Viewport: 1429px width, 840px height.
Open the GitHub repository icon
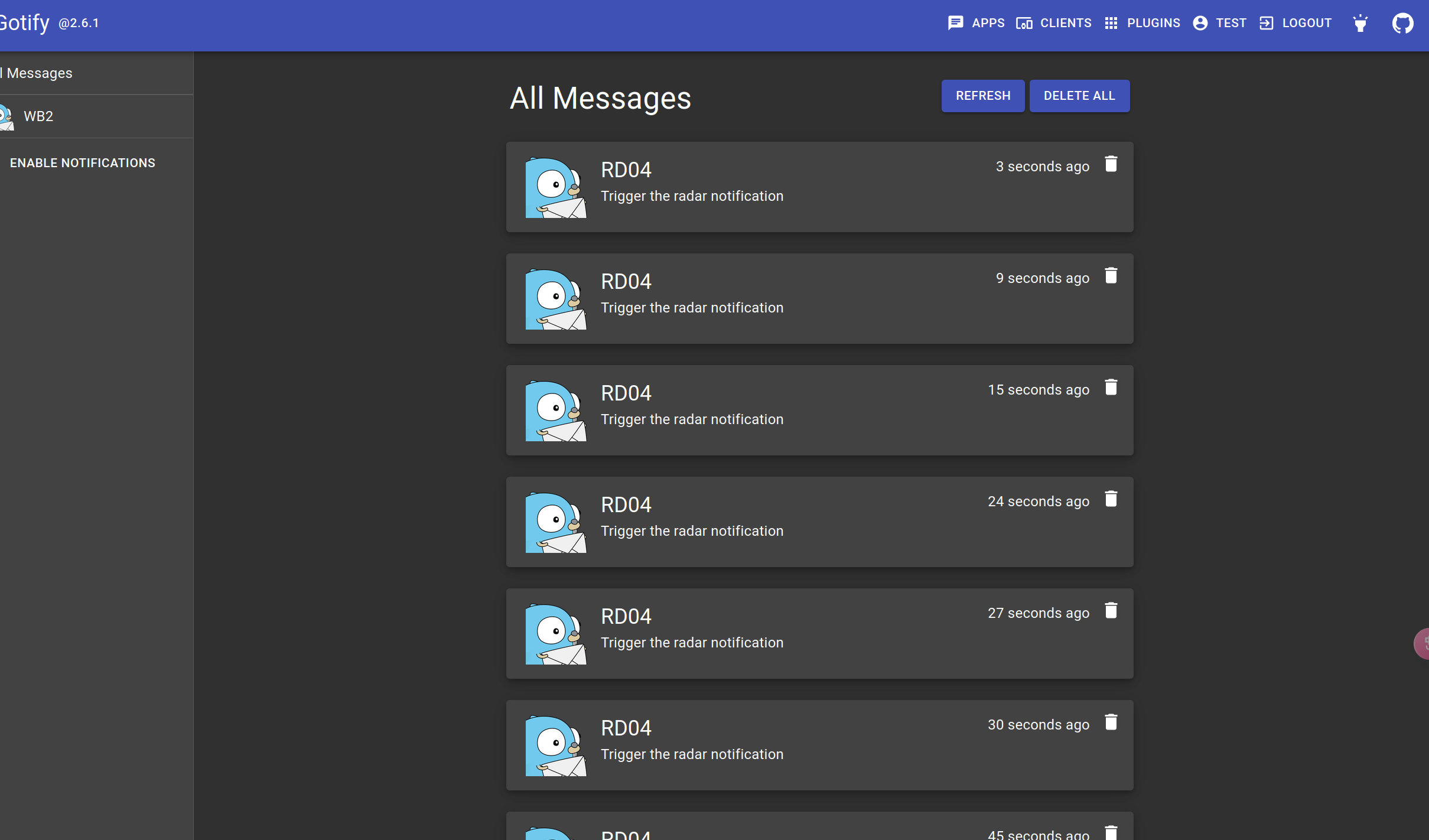click(x=1402, y=23)
